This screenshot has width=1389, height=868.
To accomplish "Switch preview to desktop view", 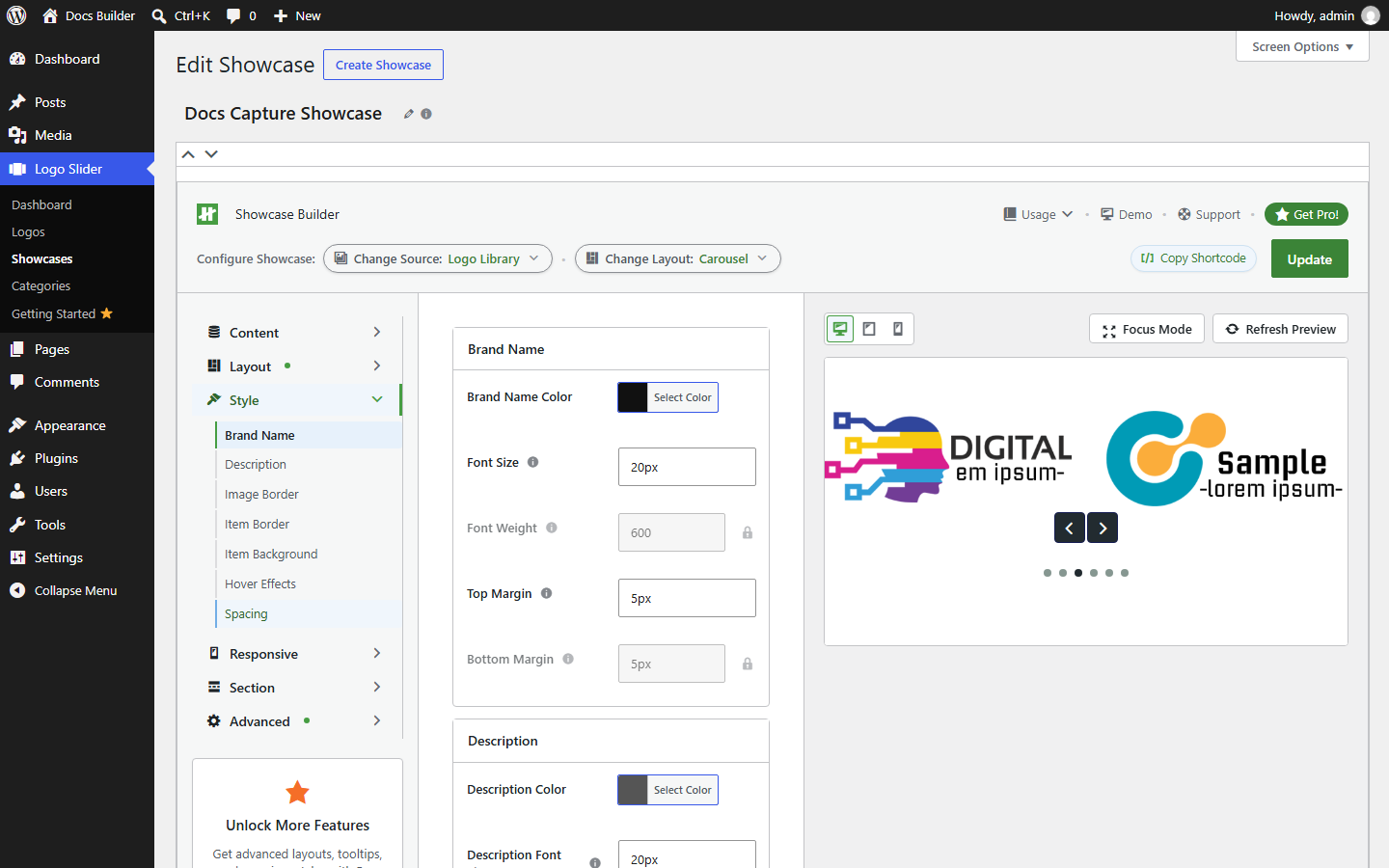I will (840, 329).
